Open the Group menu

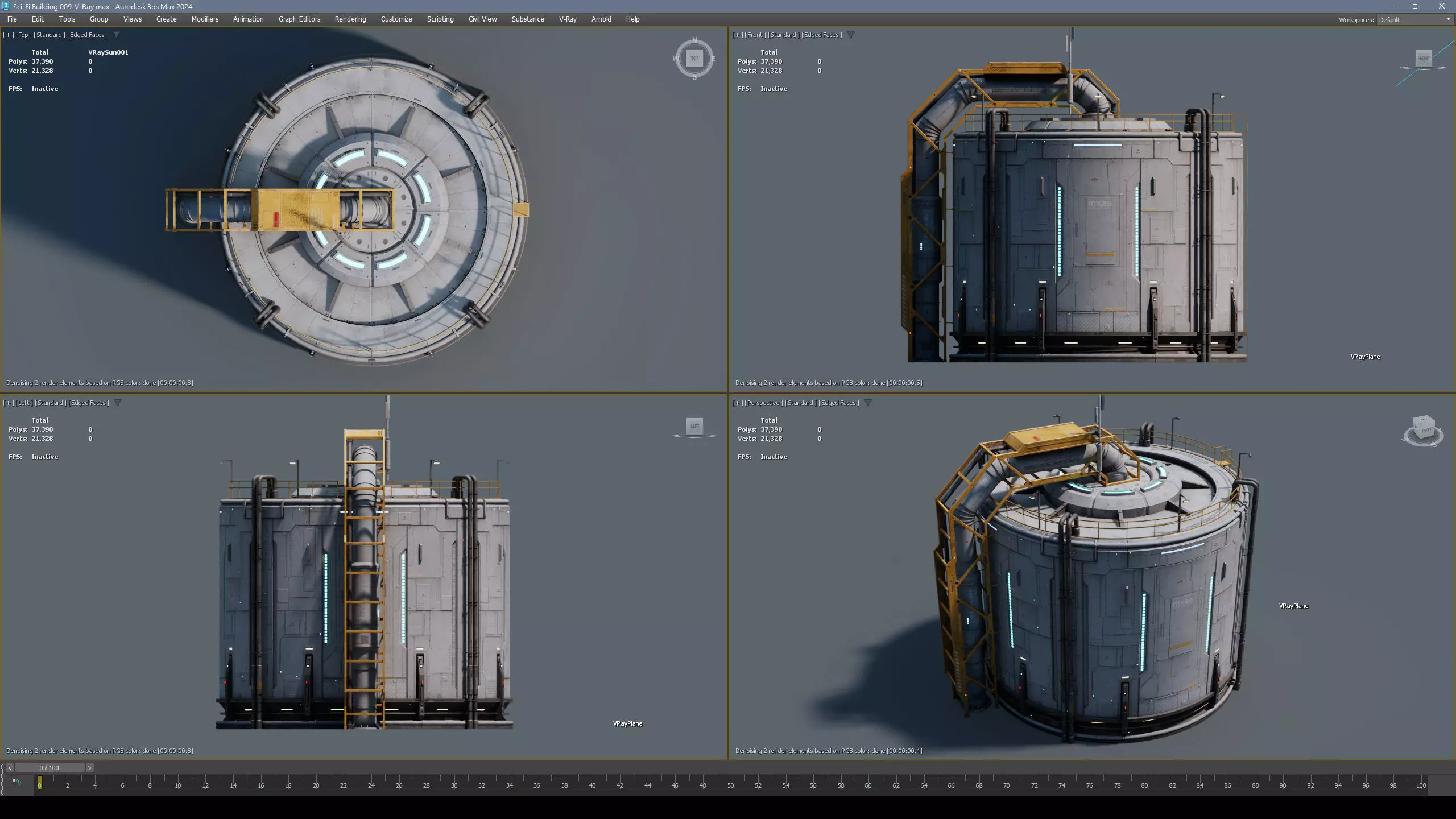(99, 19)
